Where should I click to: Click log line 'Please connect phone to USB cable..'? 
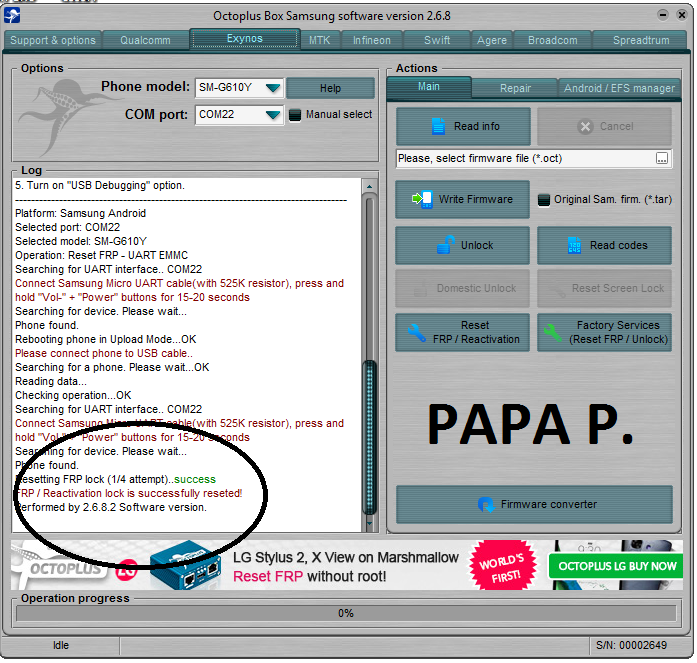click(x=104, y=353)
